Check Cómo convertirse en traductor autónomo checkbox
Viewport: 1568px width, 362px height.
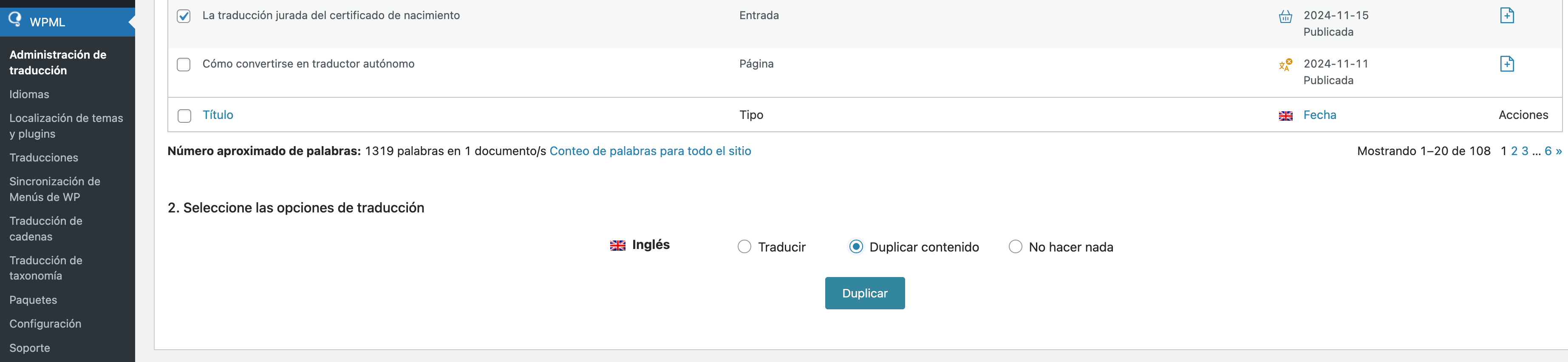183,65
